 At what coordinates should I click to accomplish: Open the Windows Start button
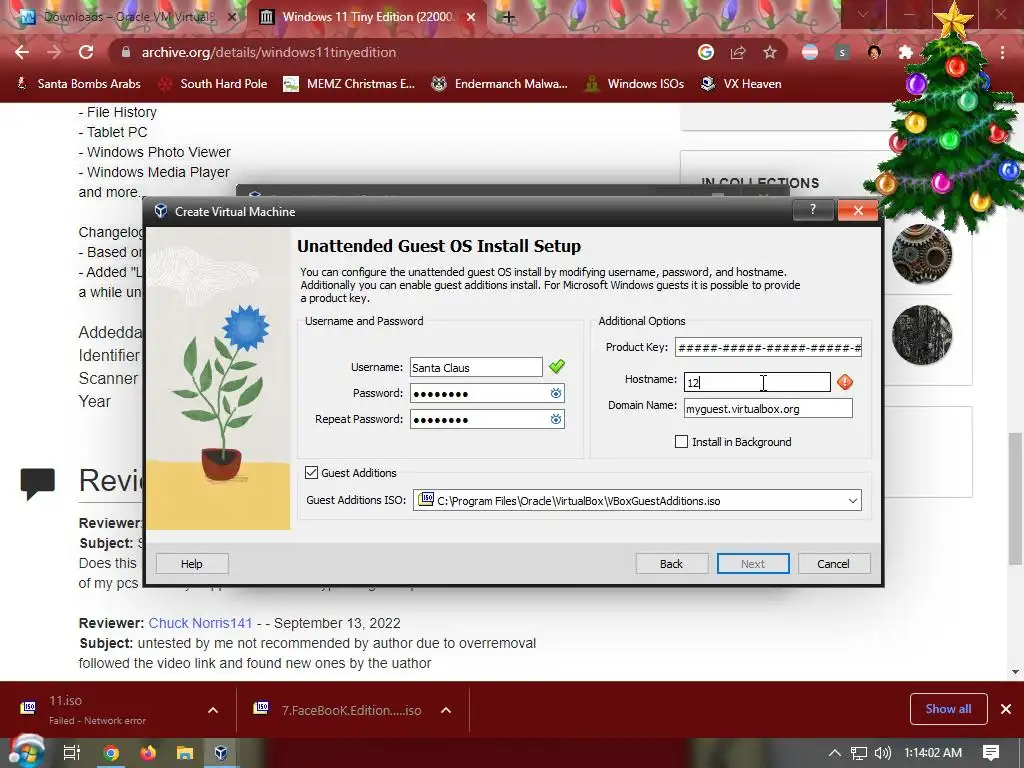[x=25, y=752]
